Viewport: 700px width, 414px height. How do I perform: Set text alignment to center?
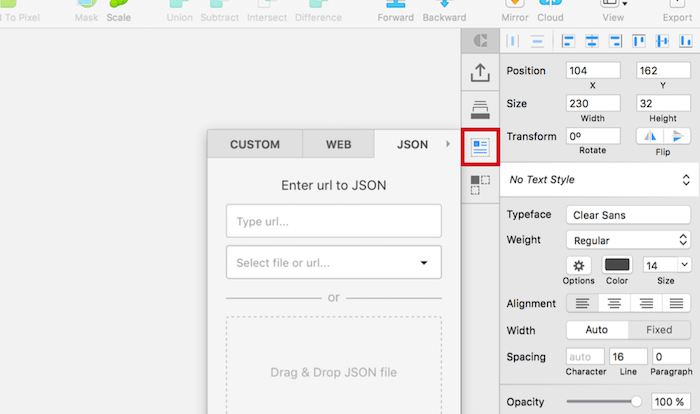click(x=614, y=303)
